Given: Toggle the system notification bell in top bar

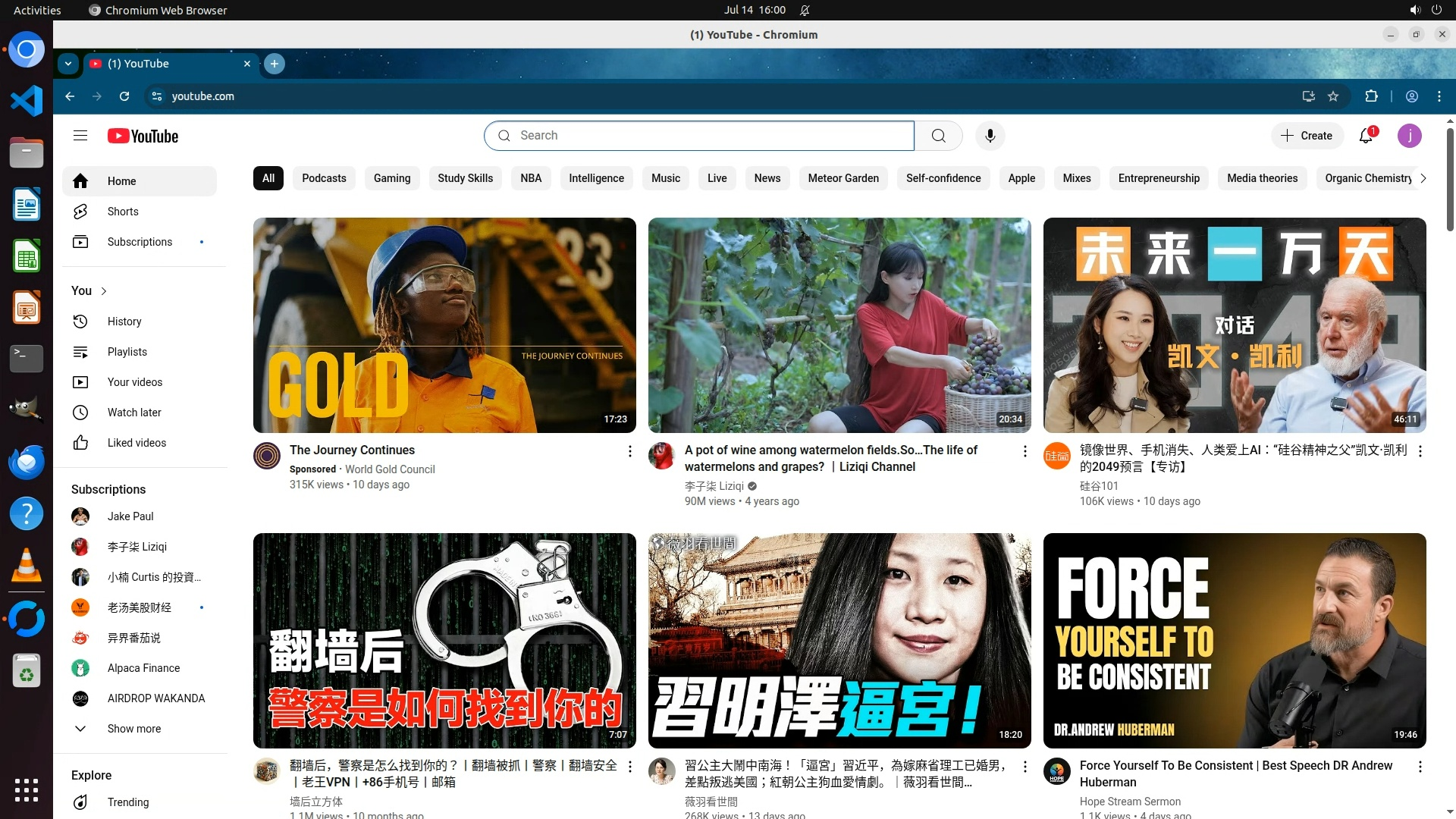Looking at the screenshot, I should [x=805, y=10].
